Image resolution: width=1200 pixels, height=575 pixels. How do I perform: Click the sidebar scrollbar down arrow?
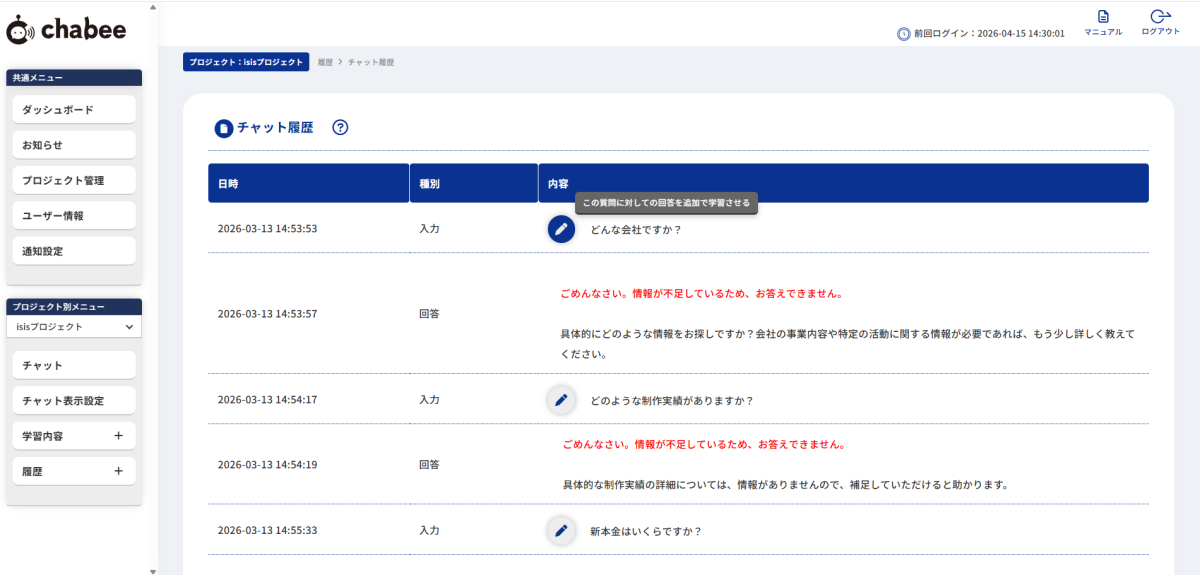pos(153,570)
